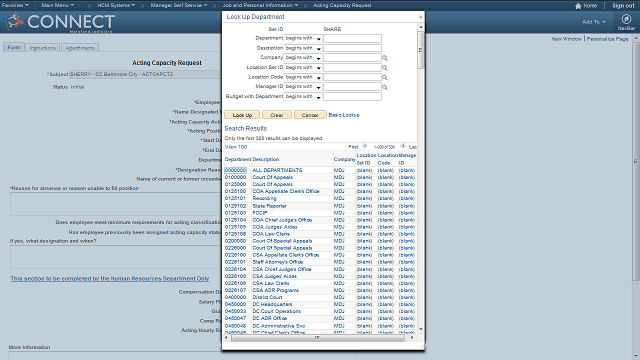Click Human Resources Department Only section link
The width and height of the screenshot is (640, 360).
110,278
